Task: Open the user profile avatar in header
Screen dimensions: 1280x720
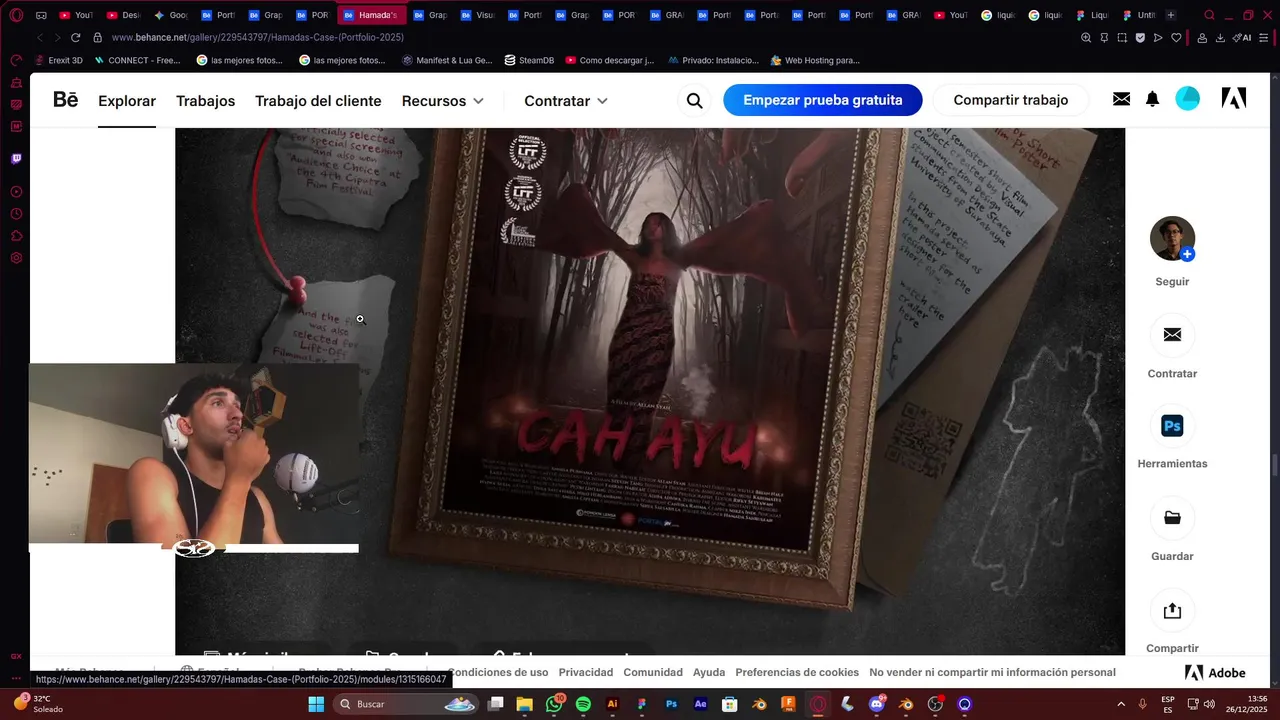Action: 1187,98
